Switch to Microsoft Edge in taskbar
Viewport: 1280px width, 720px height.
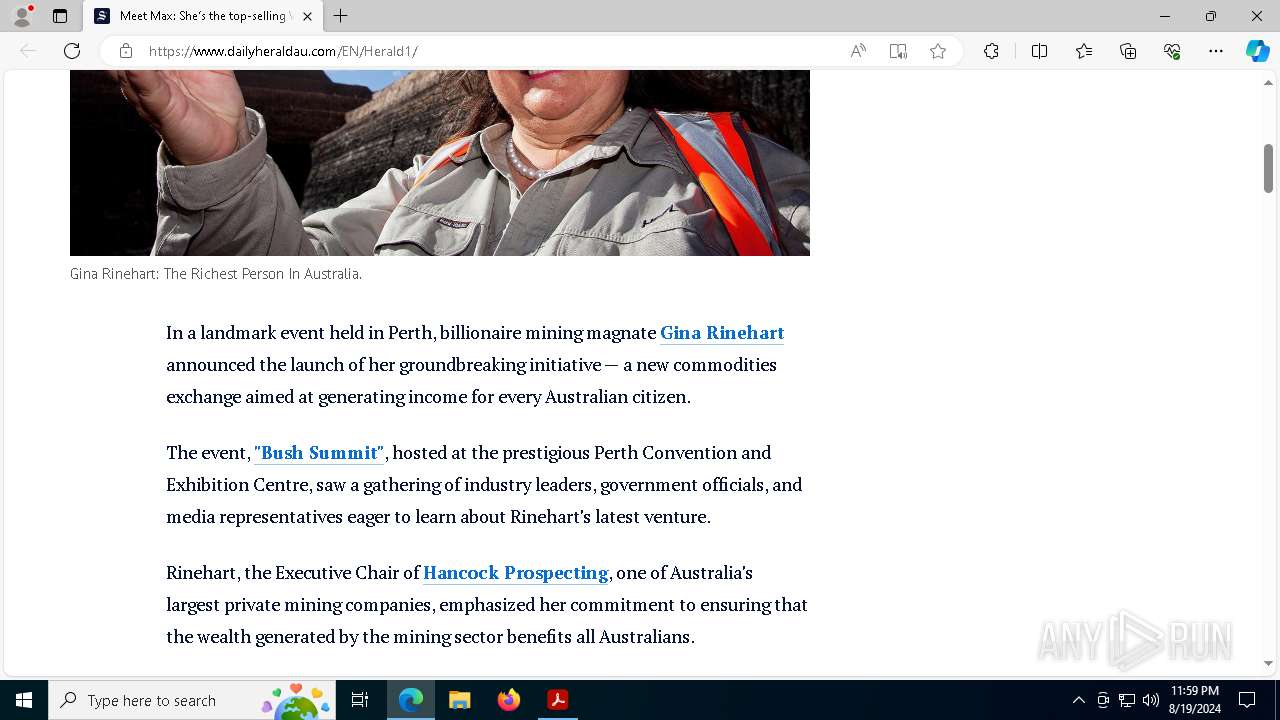click(x=411, y=700)
